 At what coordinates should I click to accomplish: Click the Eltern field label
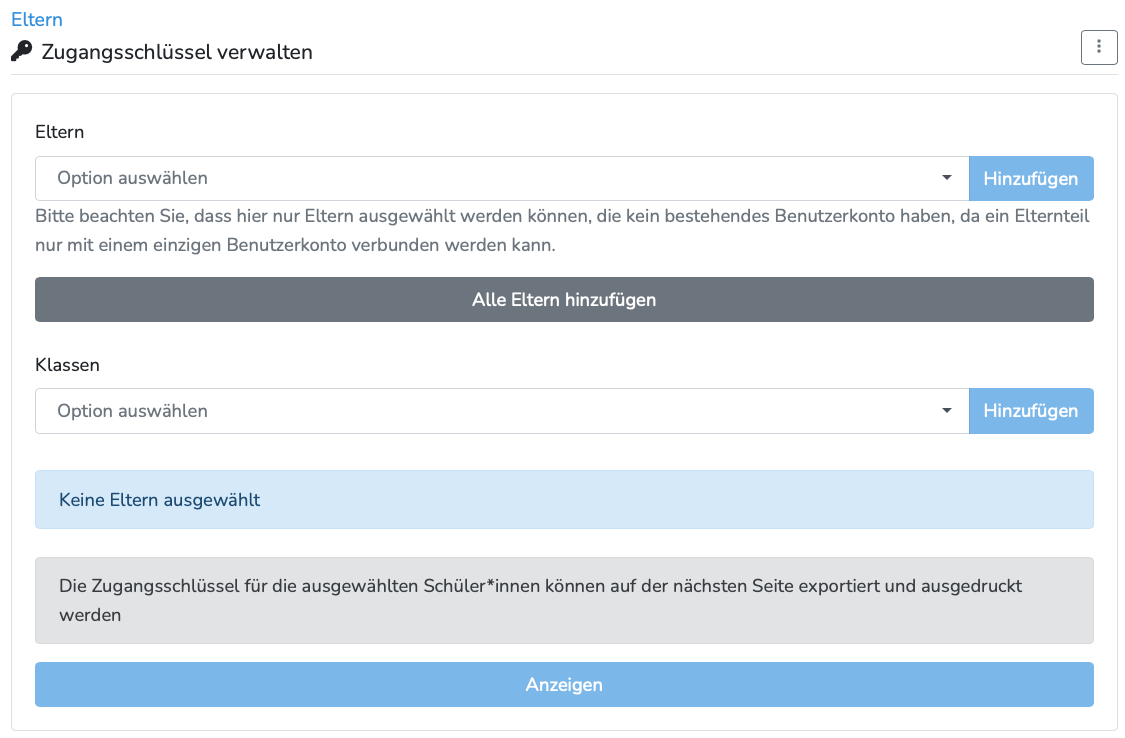[60, 132]
